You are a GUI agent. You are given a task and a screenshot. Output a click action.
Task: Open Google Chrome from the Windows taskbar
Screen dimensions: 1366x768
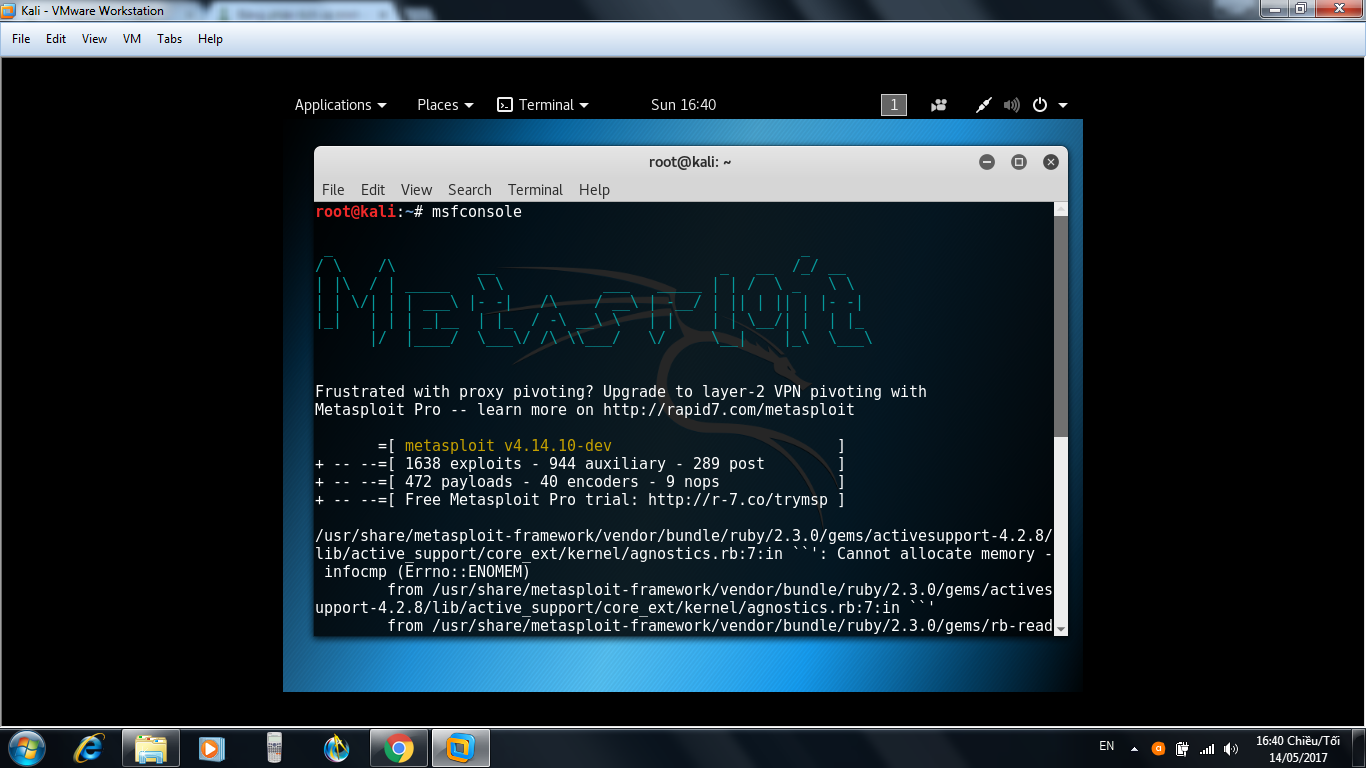coord(398,747)
